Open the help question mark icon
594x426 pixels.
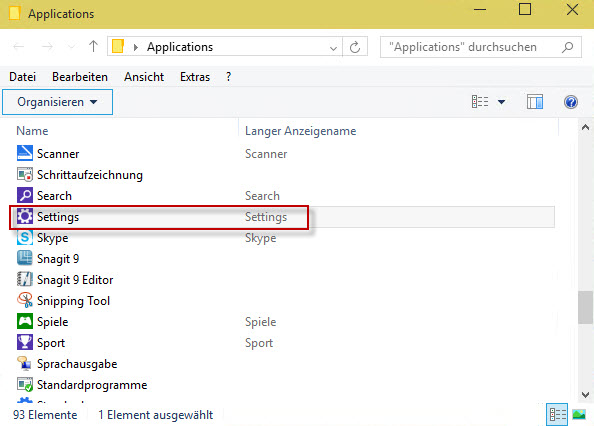(571, 102)
